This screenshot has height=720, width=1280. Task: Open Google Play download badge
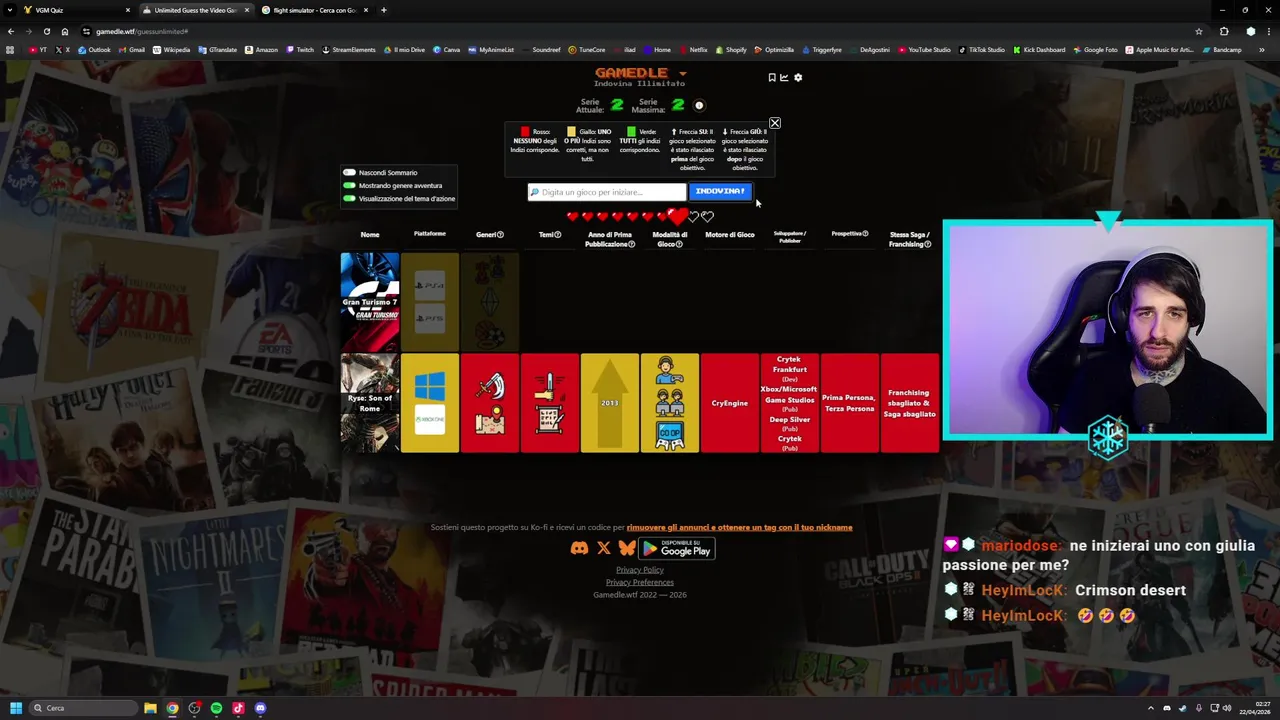pos(677,548)
